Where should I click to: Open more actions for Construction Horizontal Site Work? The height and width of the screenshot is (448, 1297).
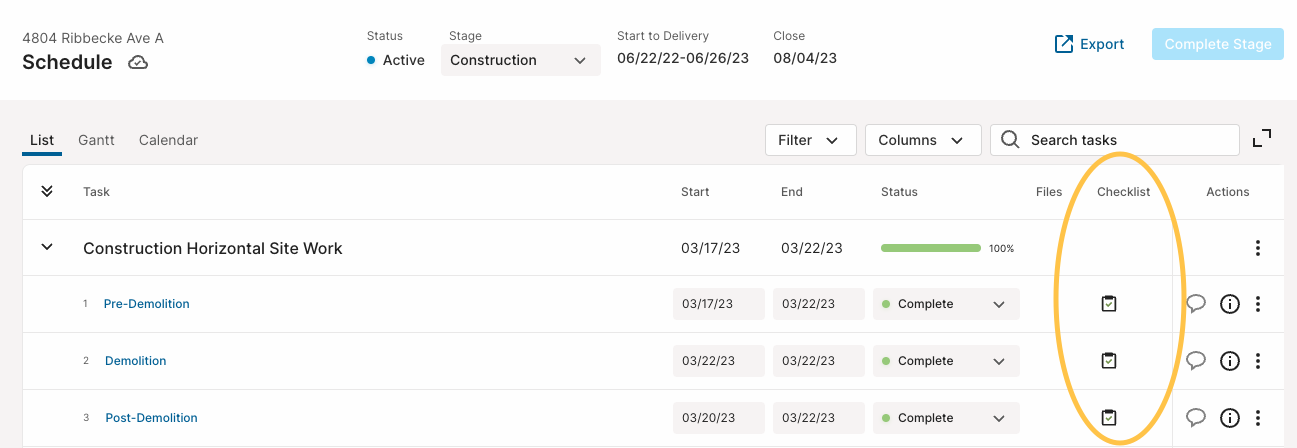click(x=1258, y=248)
